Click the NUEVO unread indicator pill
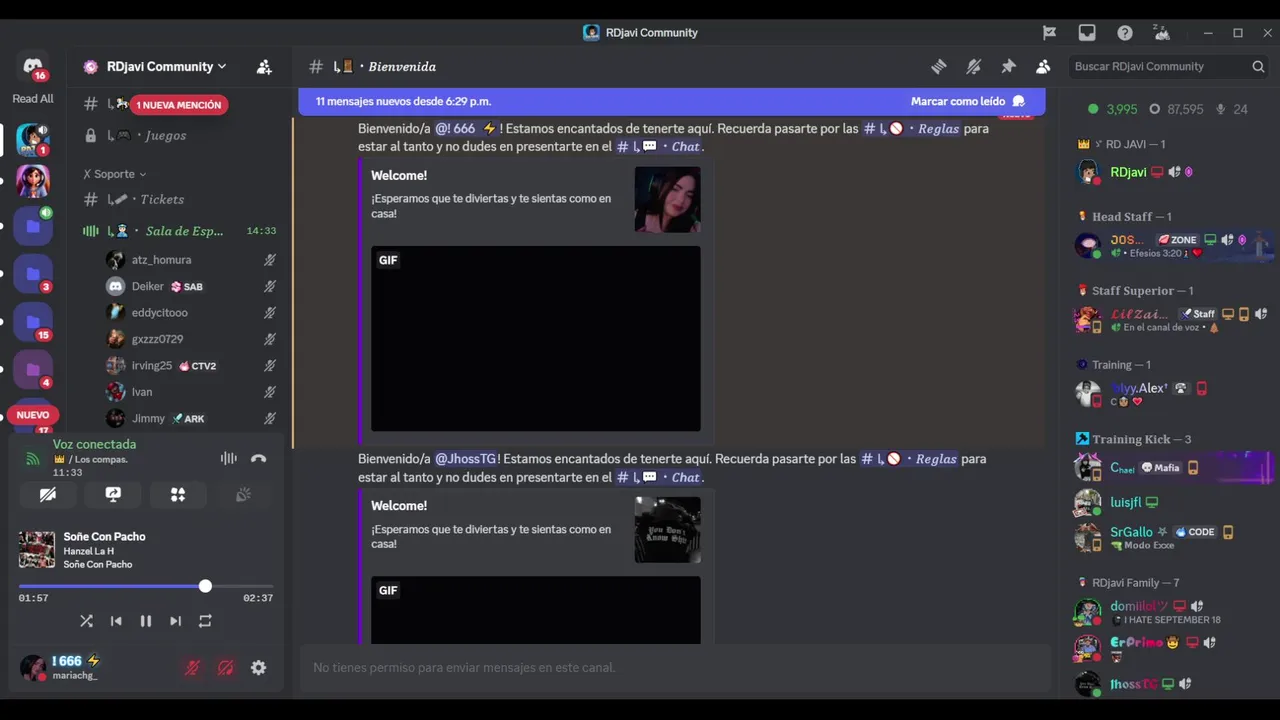Image resolution: width=1280 pixels, height=720 pixels. click(33, 415)
